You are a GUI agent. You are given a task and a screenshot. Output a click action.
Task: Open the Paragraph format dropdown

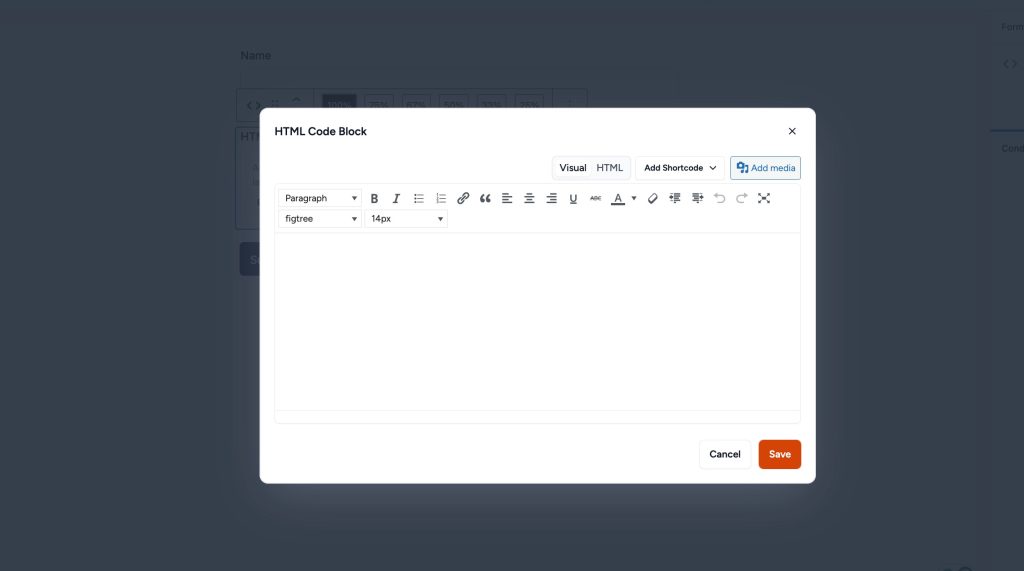coord(320,198)
